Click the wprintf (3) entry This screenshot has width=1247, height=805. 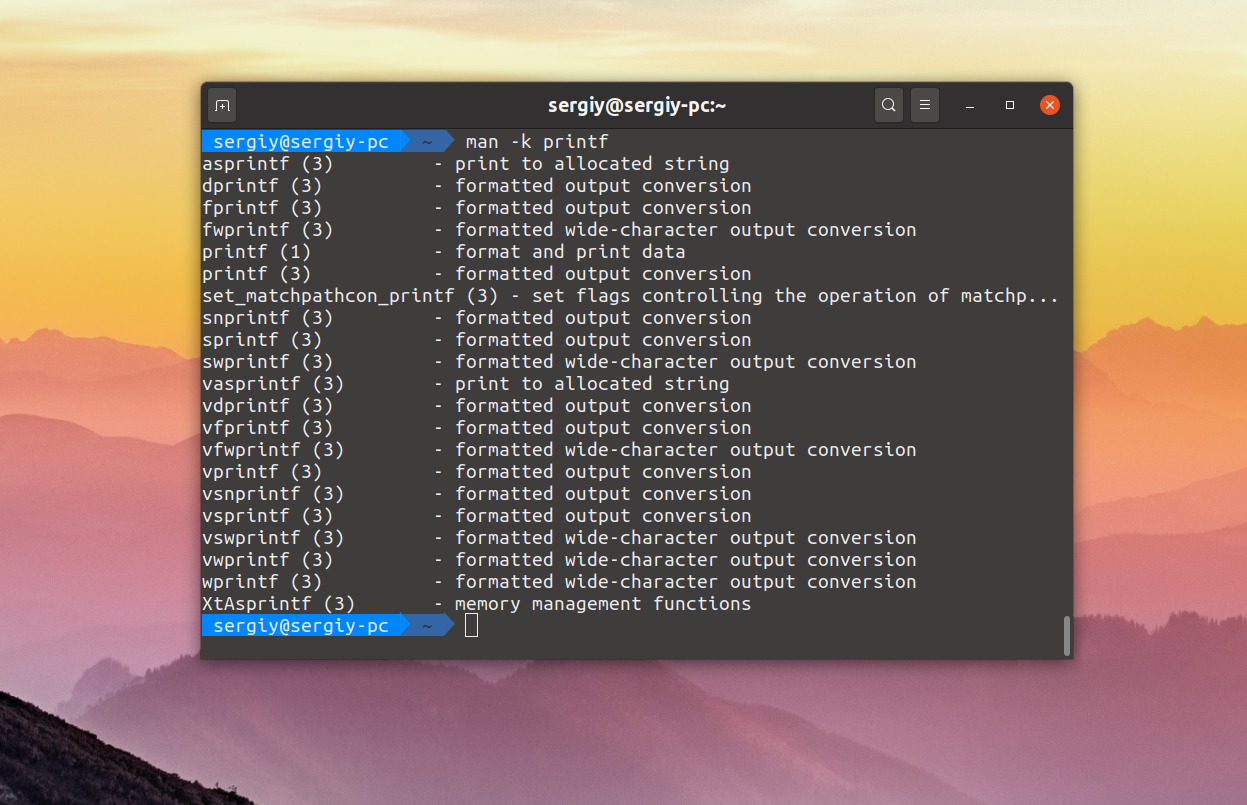click(x=262, y=582)
